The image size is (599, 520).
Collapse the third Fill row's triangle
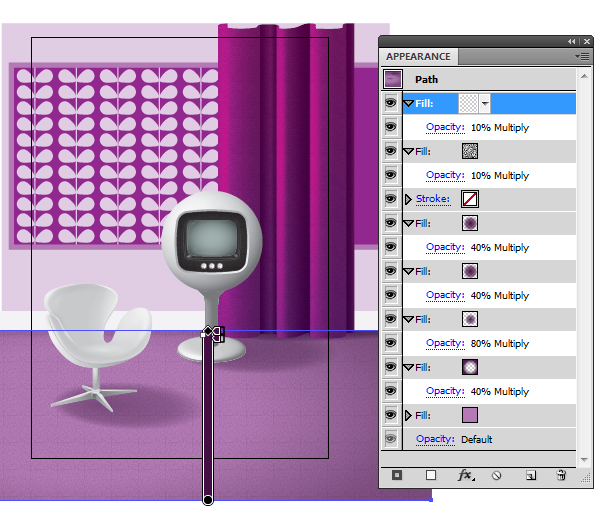tap(408, 224)
